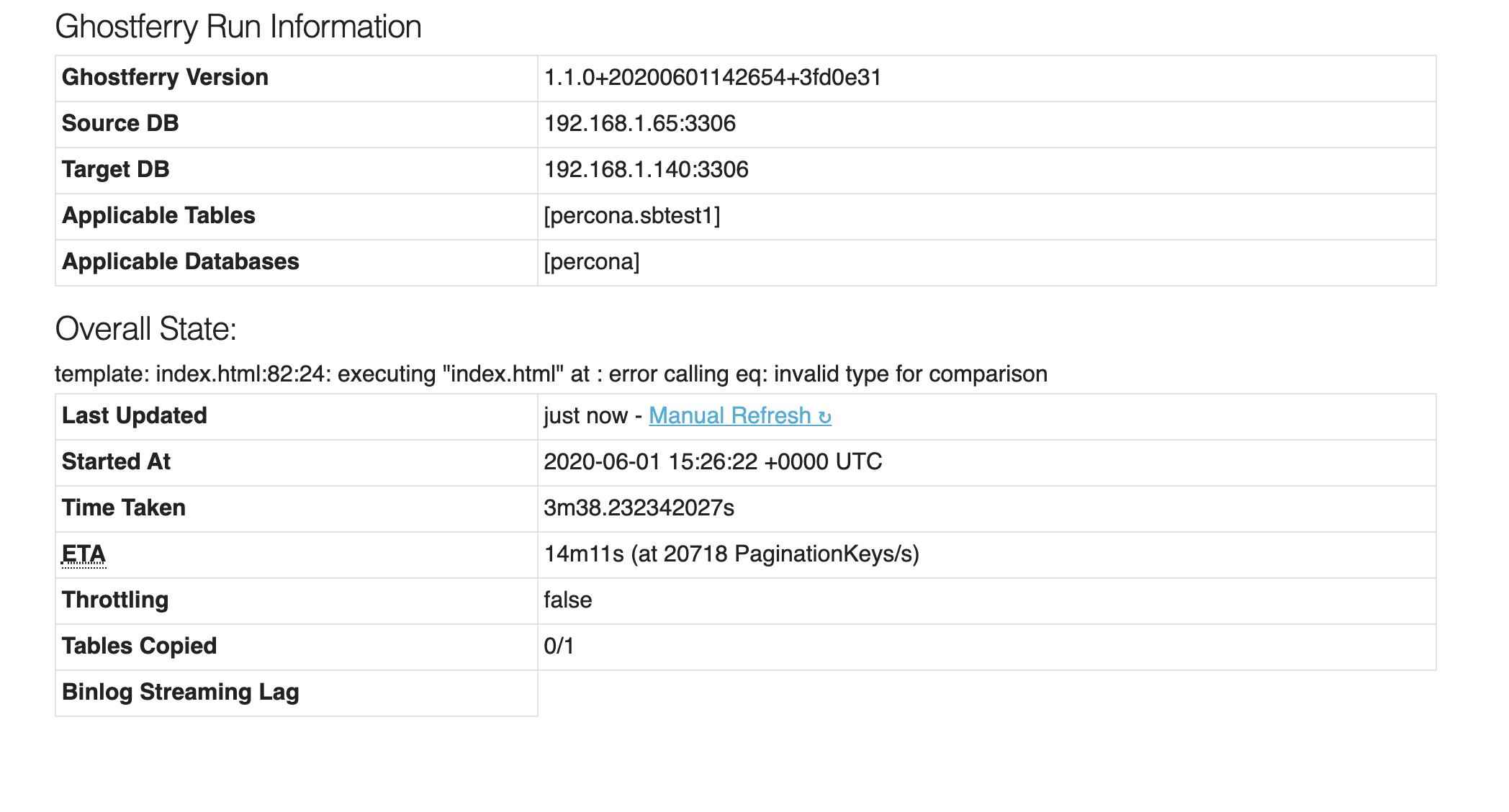
Task: Click the just now text in Last Updated
Action: pos(584,415)
